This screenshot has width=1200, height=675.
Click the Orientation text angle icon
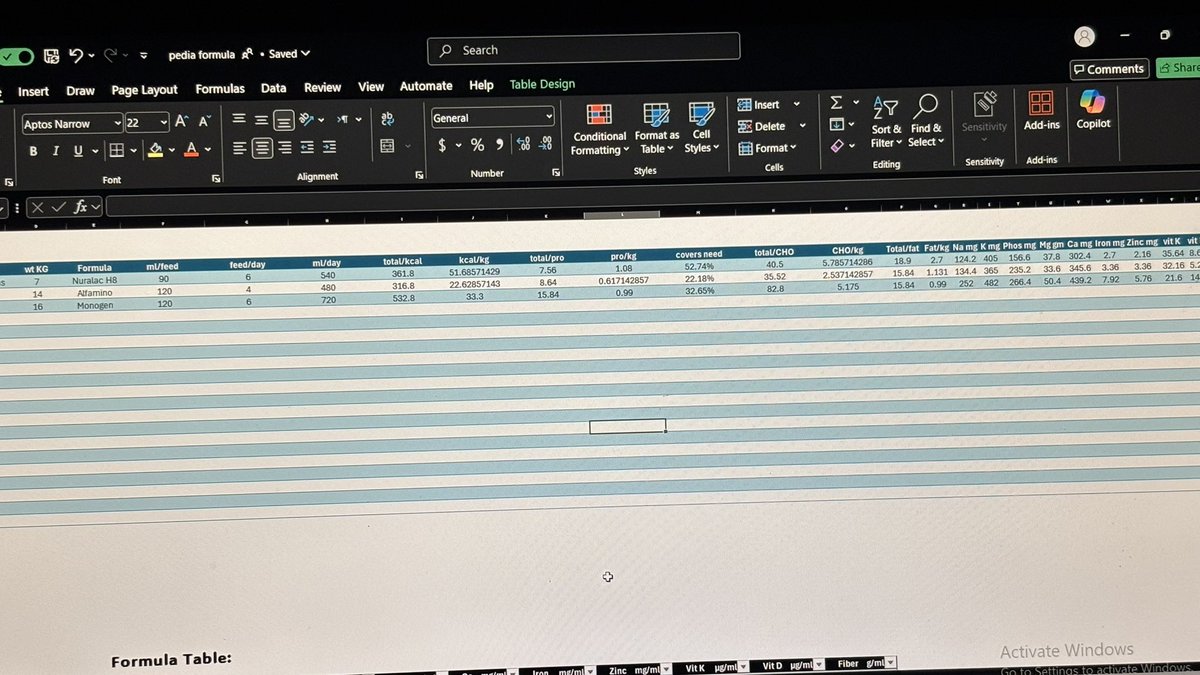307,120
